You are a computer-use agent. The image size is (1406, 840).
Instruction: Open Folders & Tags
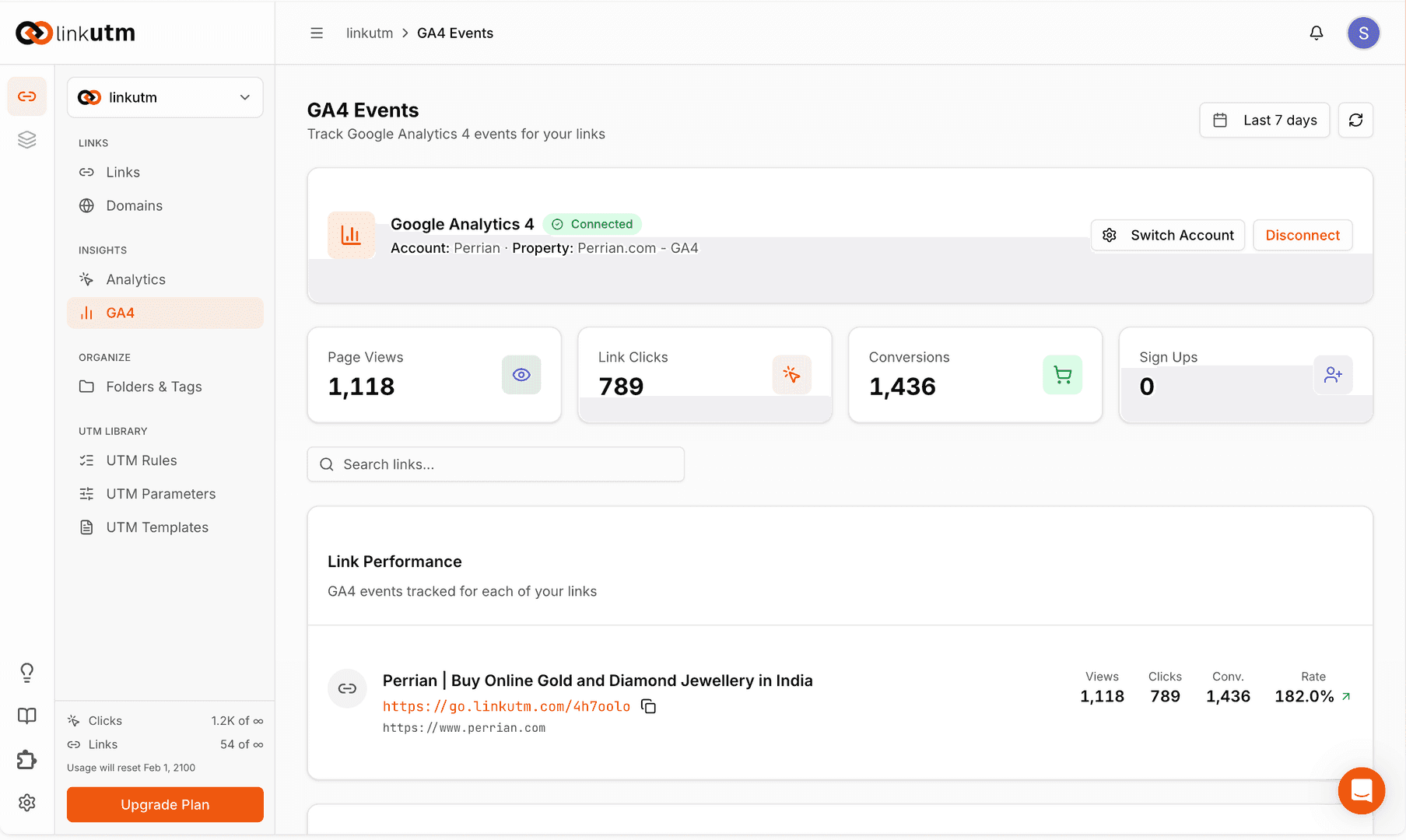[x=165, y=387]
